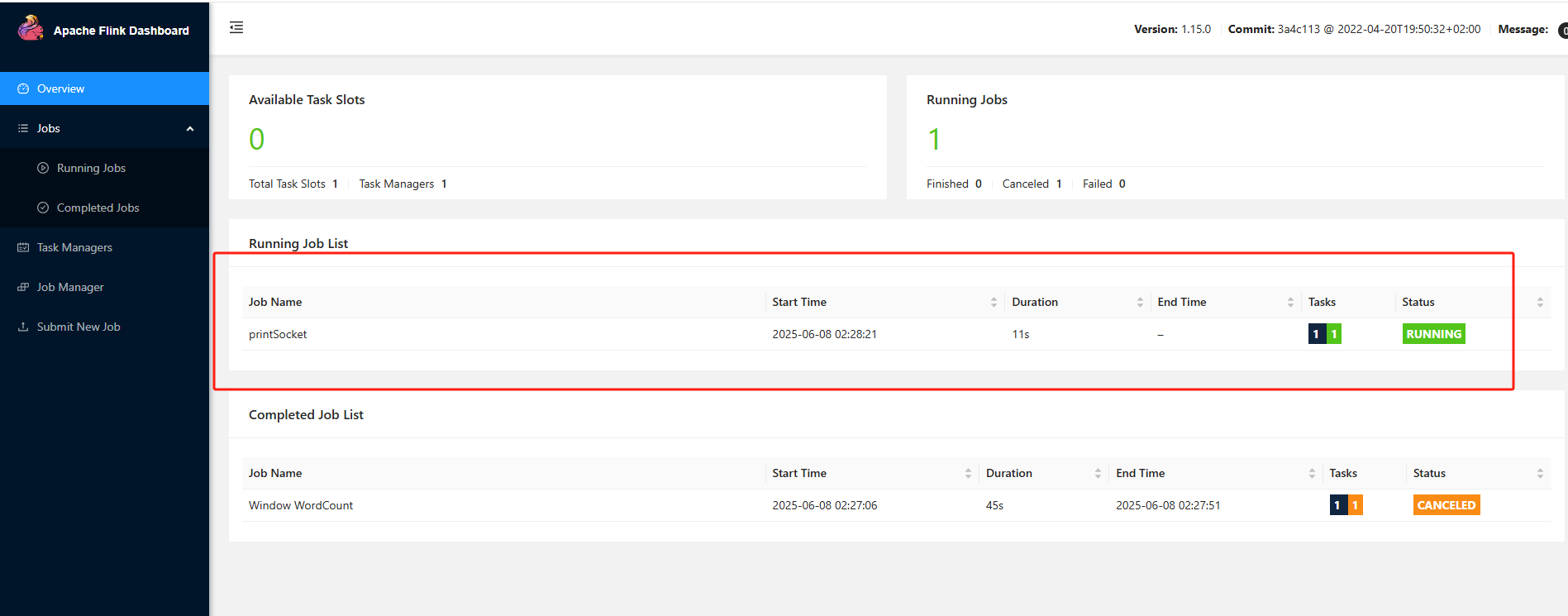Viewport: 1568px width, 616px height.
Task: Click the Canceled jobs count
Action: click(x=1059, y=184)
